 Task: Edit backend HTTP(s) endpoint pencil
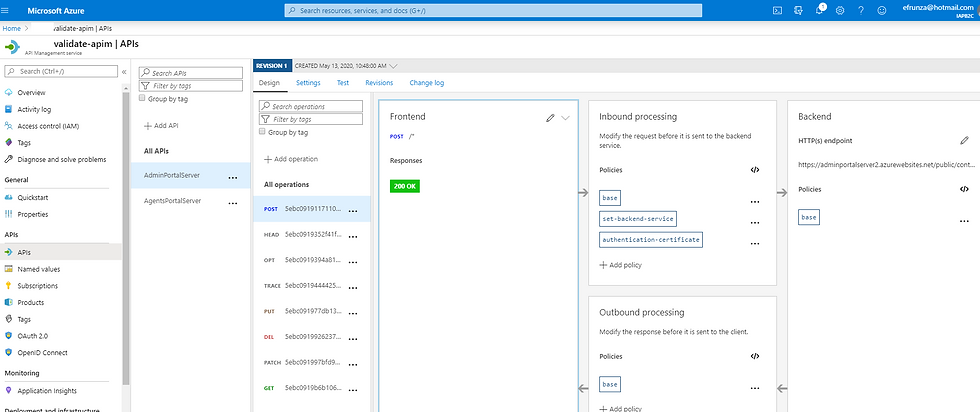[964, 140]
